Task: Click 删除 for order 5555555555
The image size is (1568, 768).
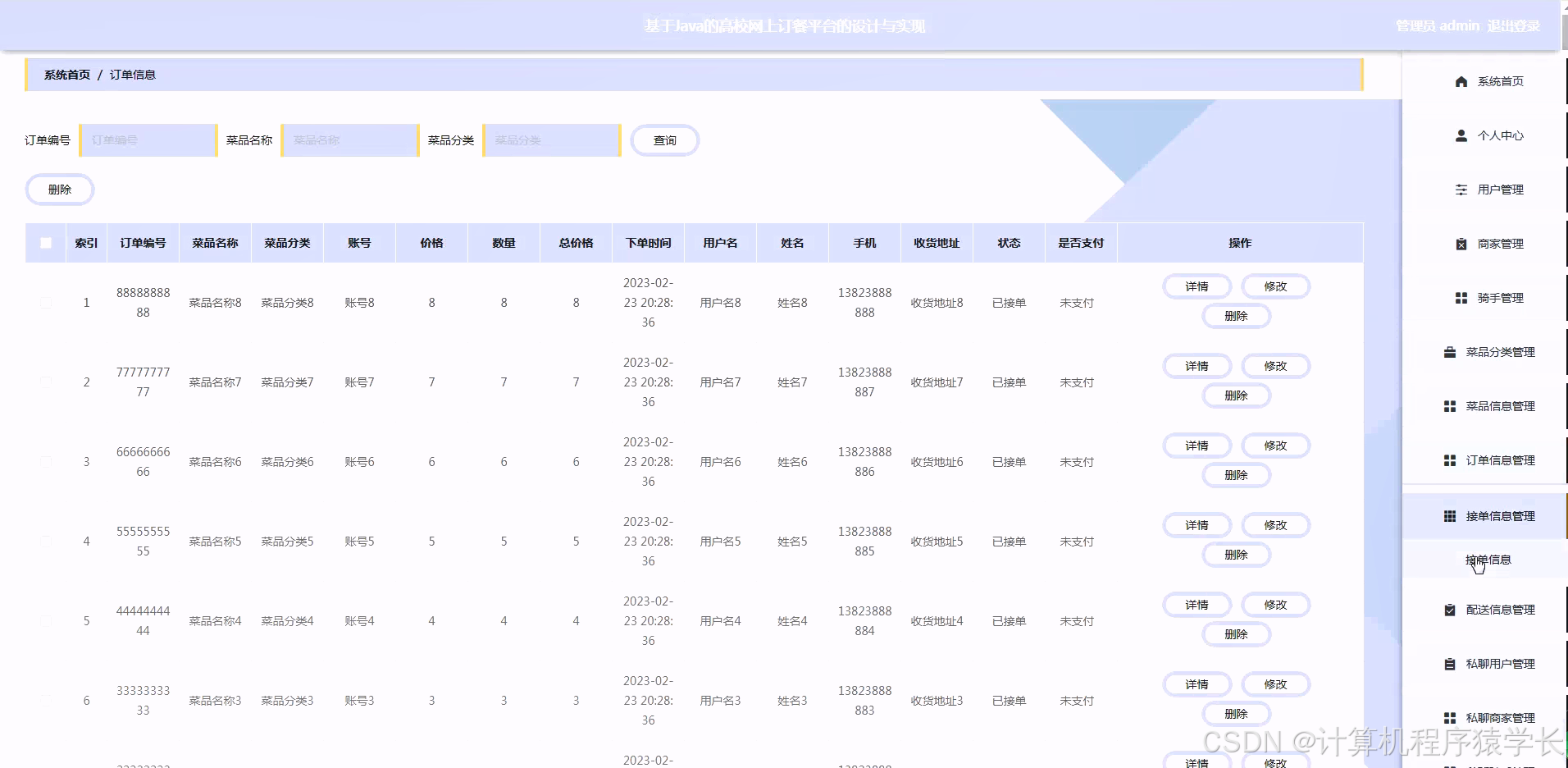Action: [1236, 555]
